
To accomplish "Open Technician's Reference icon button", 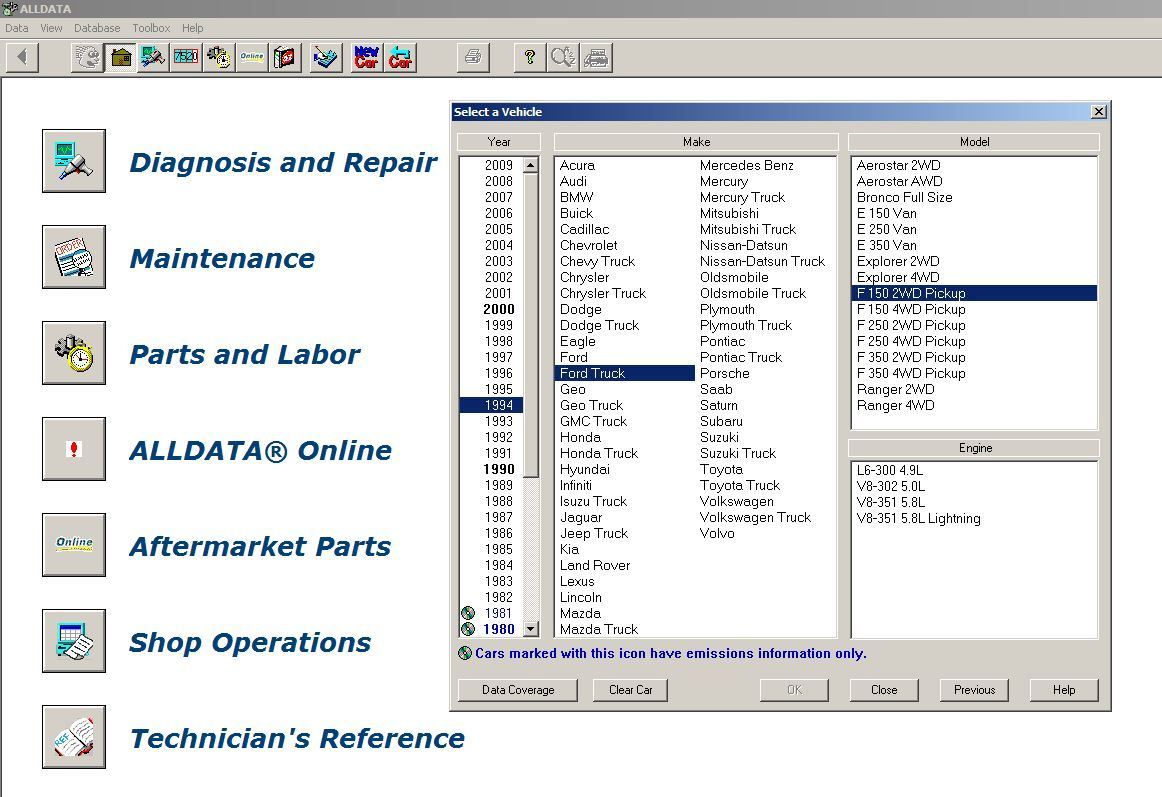I will click(74, 737).
